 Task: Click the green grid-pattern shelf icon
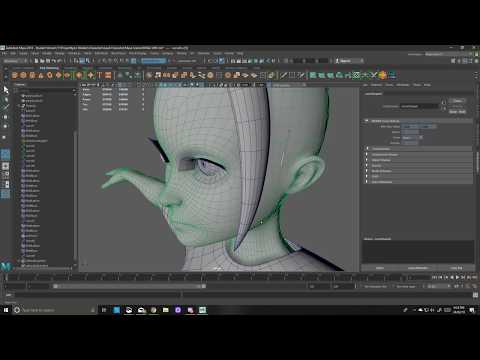coord(357,75)
